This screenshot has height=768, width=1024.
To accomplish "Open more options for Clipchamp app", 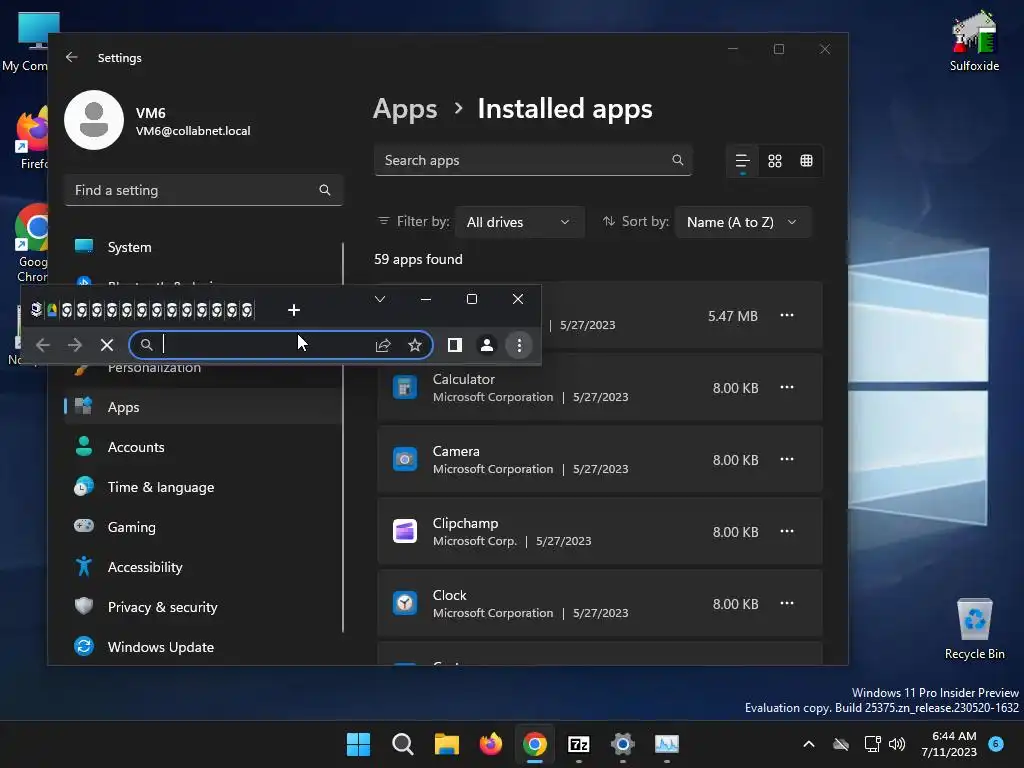I will coord(787,531).
